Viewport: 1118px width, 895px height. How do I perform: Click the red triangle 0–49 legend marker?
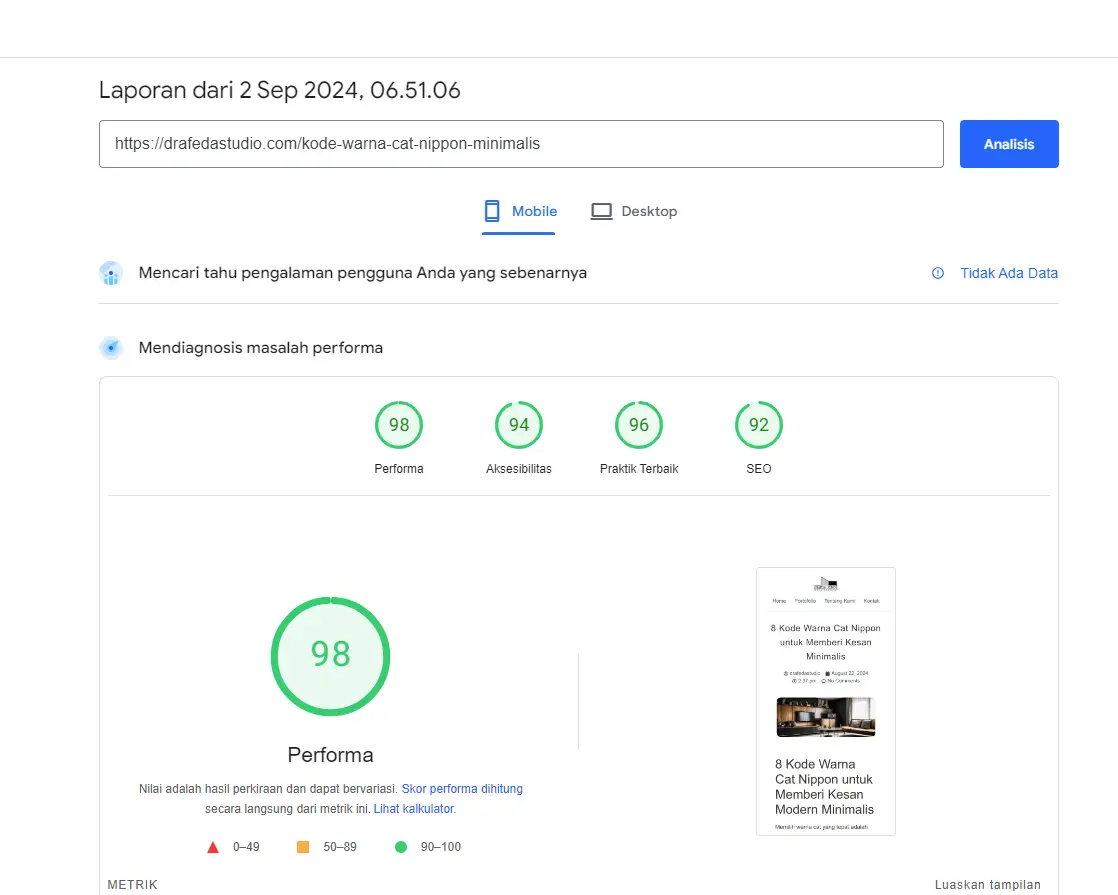point(213,846)
